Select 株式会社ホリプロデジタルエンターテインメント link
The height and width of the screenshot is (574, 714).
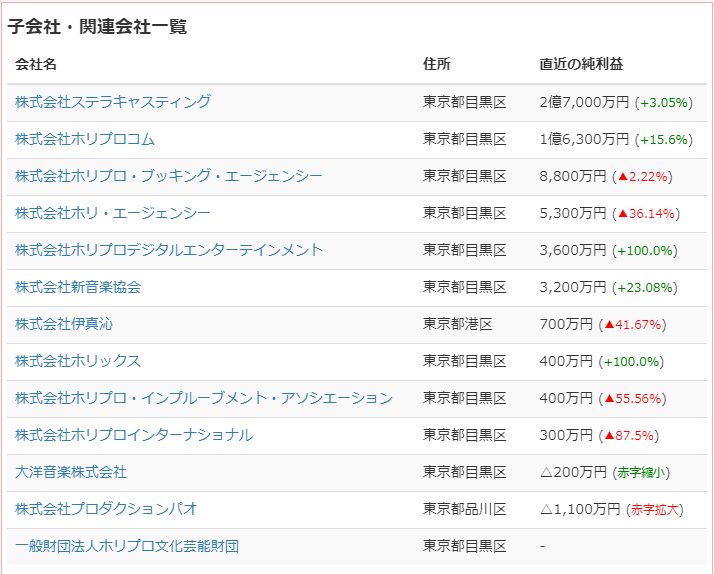169,250
